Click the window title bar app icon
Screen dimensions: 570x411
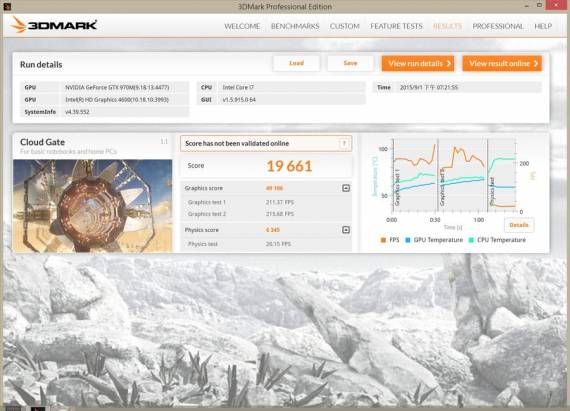click(x=7, y=6)
